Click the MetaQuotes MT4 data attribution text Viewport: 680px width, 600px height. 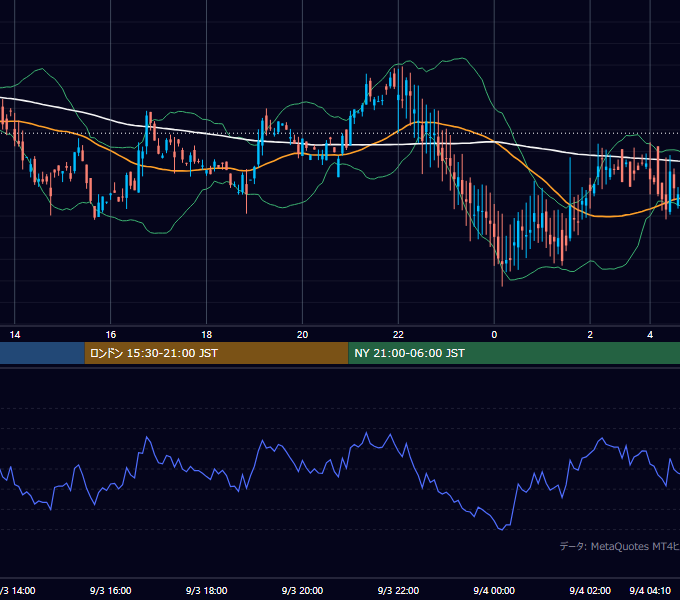(619, 546)
